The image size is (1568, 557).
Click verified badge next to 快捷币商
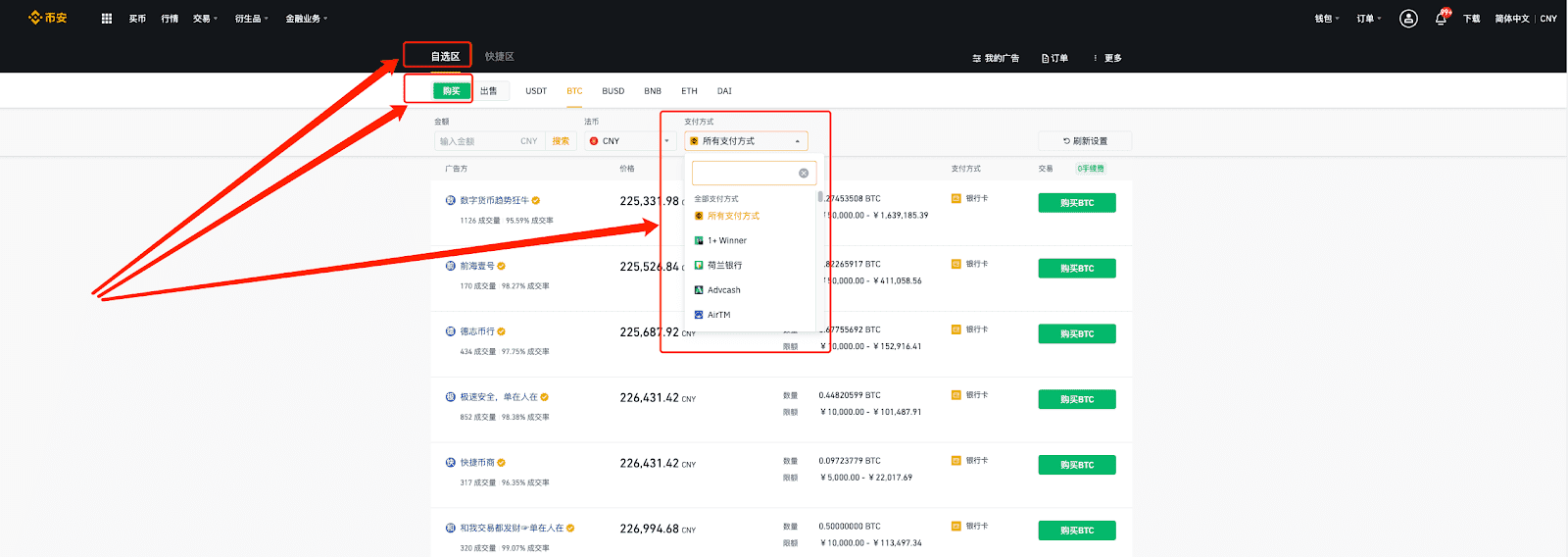click(x=502, y=463)
